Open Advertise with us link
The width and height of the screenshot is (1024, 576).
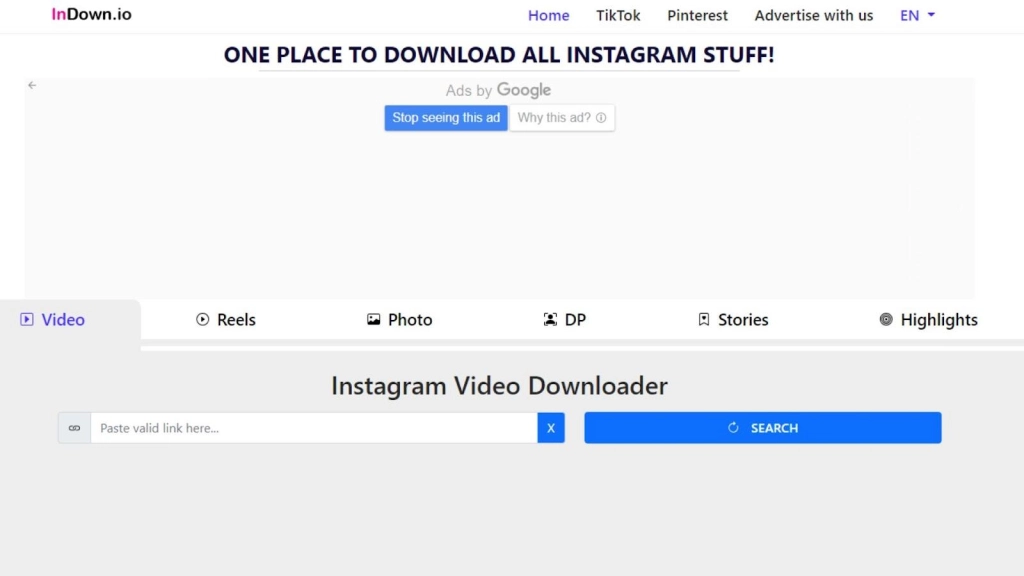pos(814,15)
